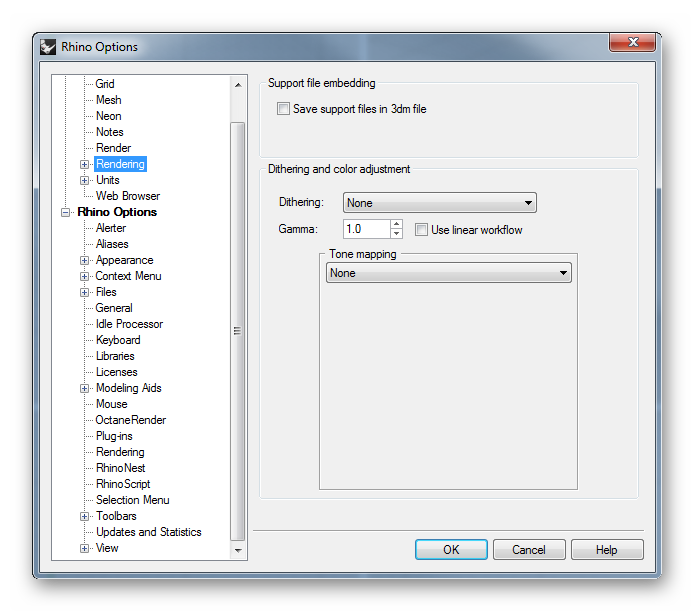Enable Save support files in 3dm file

pos(283,109)
